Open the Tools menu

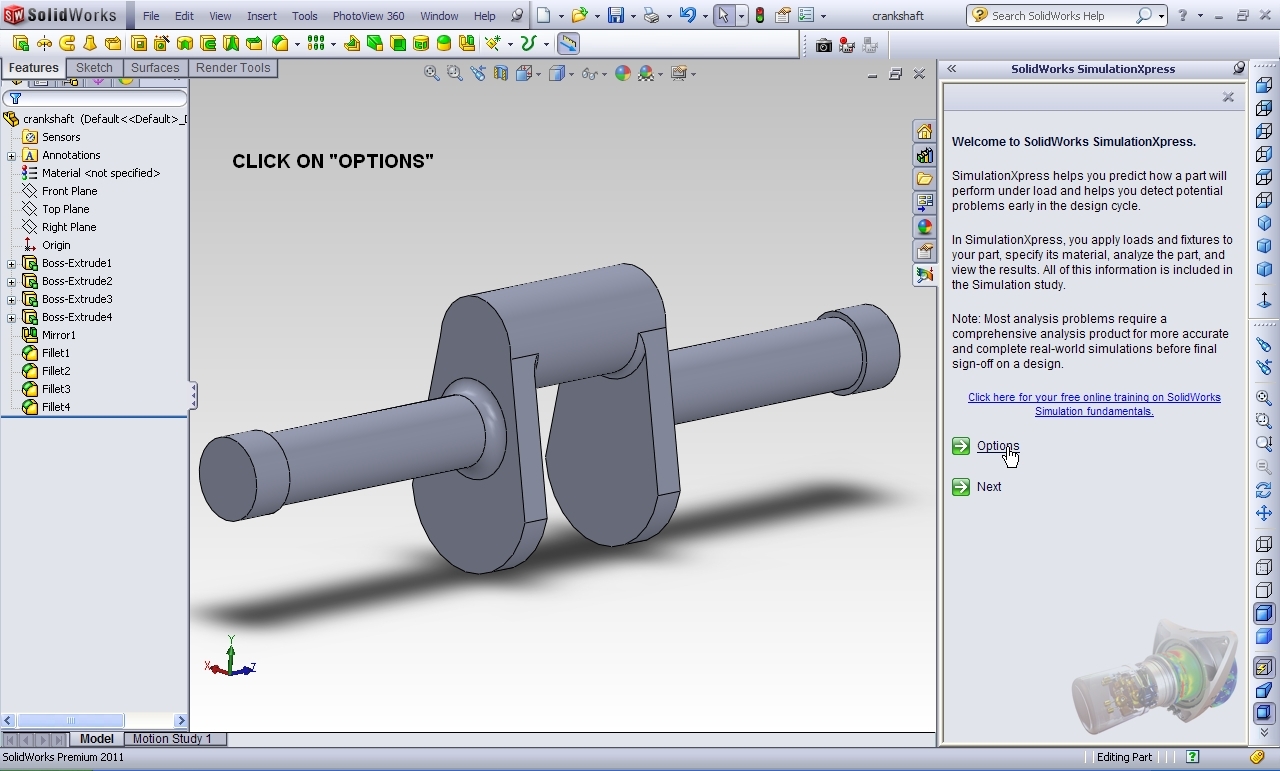(305, 16)
